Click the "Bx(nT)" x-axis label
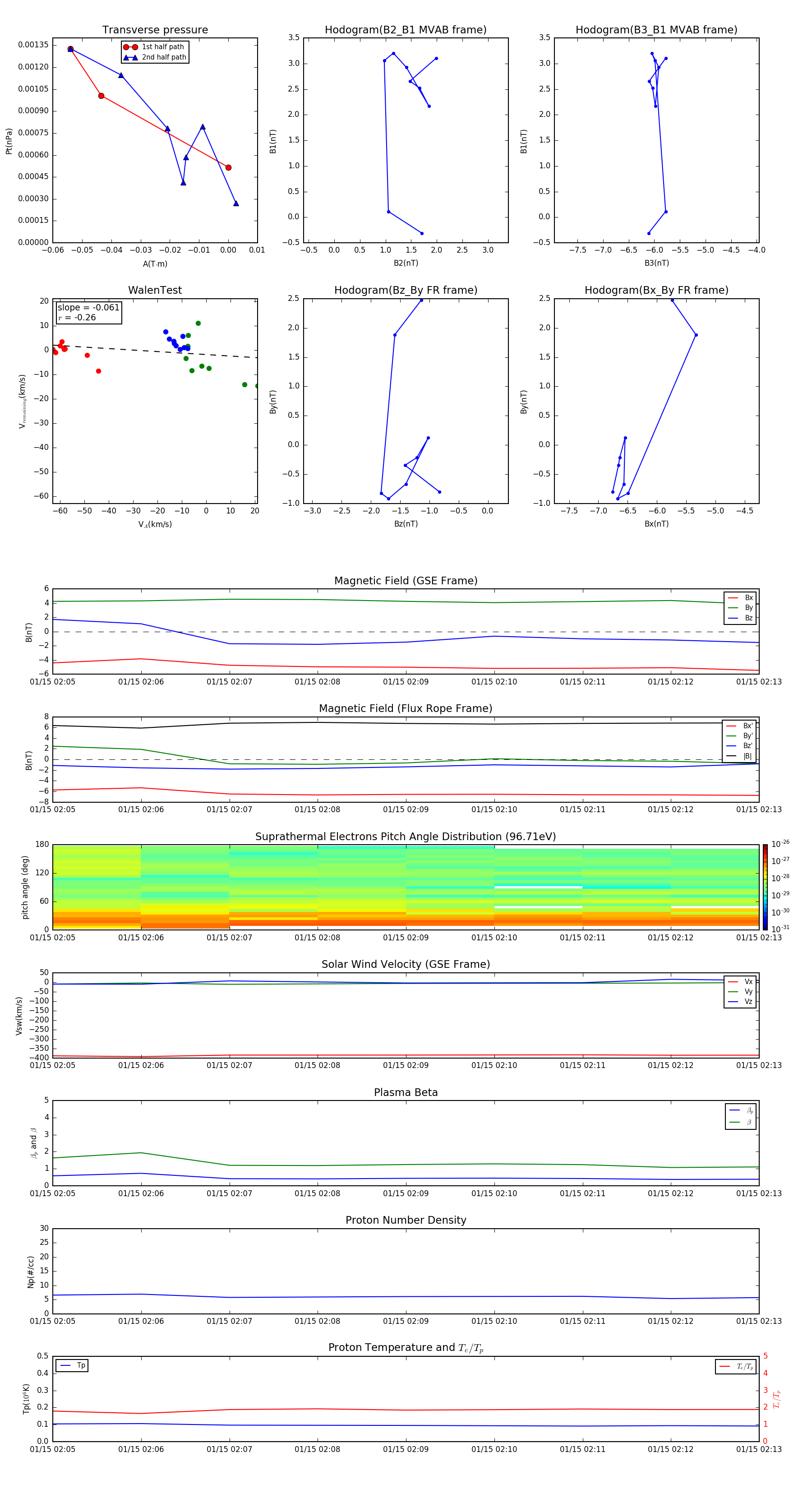The height and width of the screenshot is (1489, 812). pyautogui.click(x=656, y=524)
